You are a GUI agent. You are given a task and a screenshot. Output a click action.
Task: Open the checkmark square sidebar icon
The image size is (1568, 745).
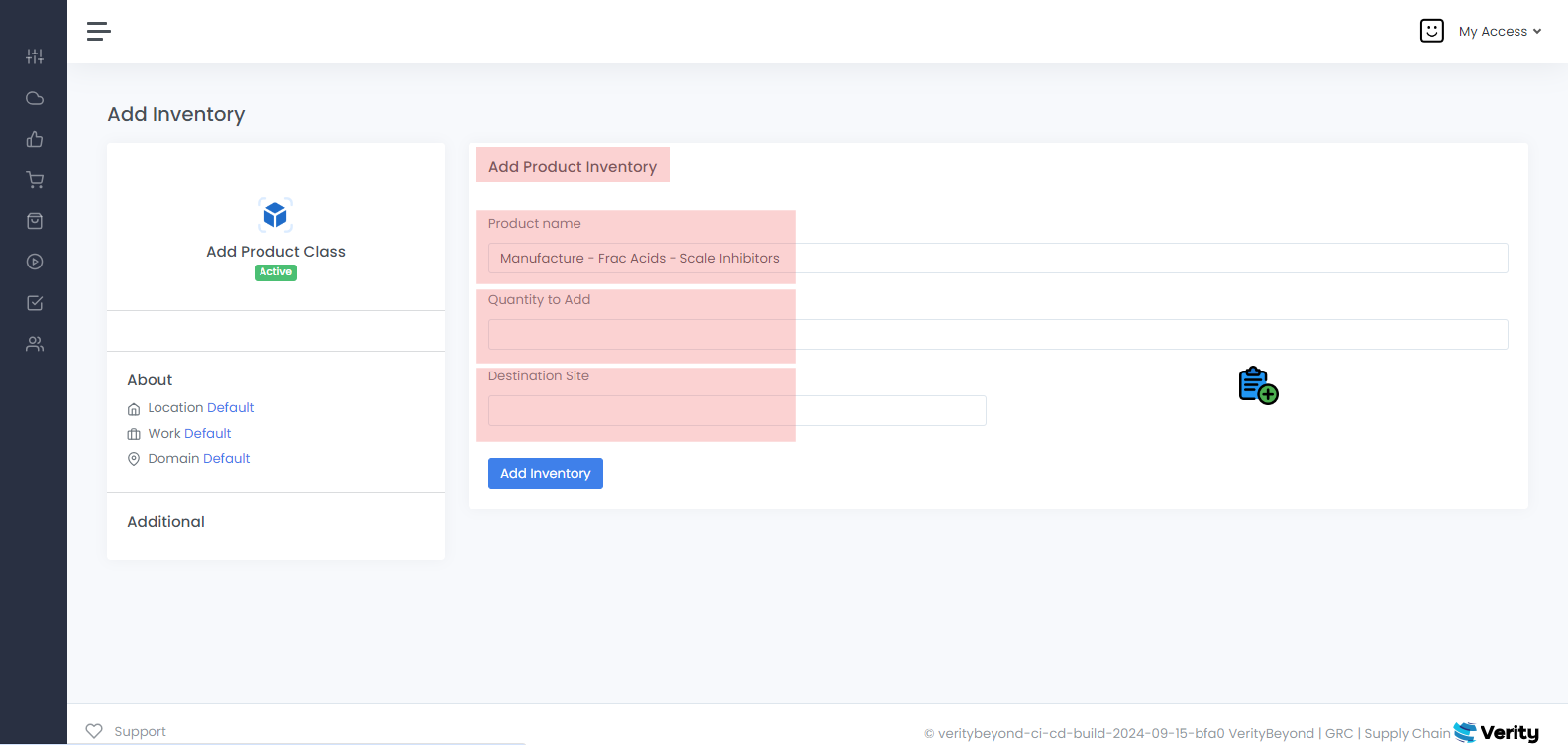coord(35,303)
